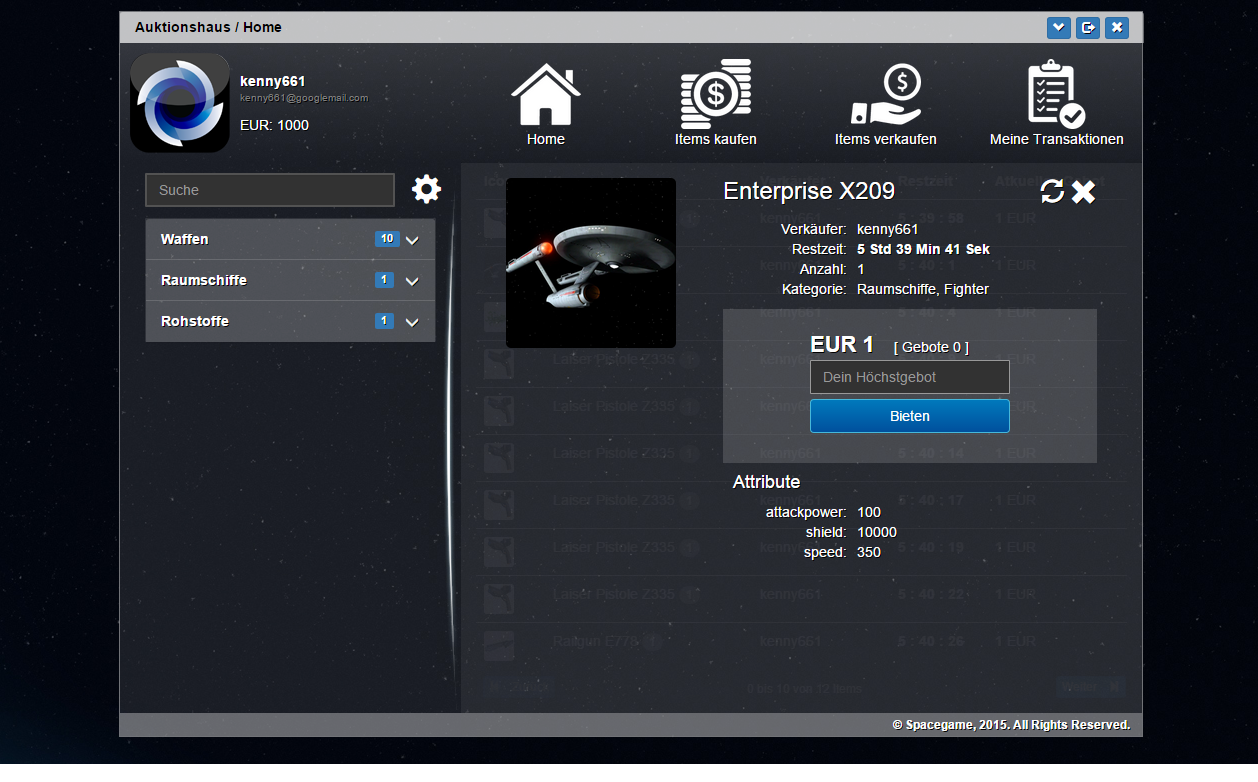Open the title bar dropdown arrow button

(1059, 27)
